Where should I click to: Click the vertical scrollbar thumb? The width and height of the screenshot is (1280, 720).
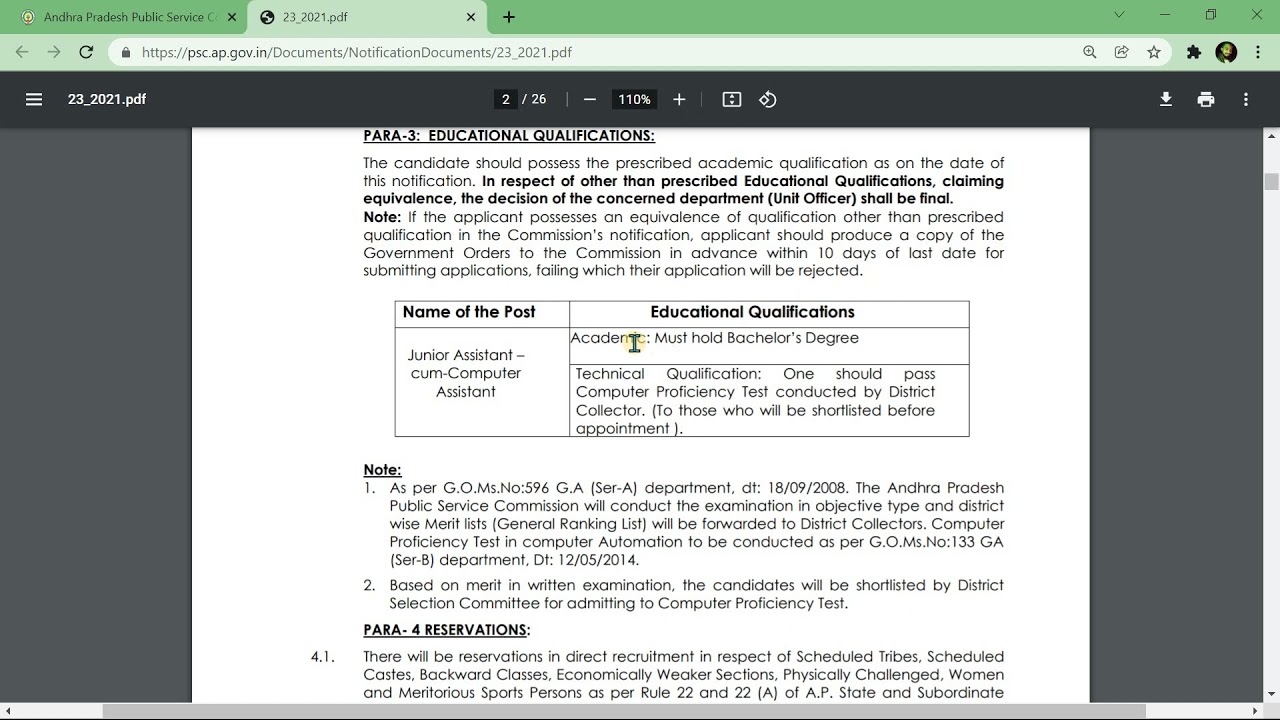click(x=1272, y=181)
